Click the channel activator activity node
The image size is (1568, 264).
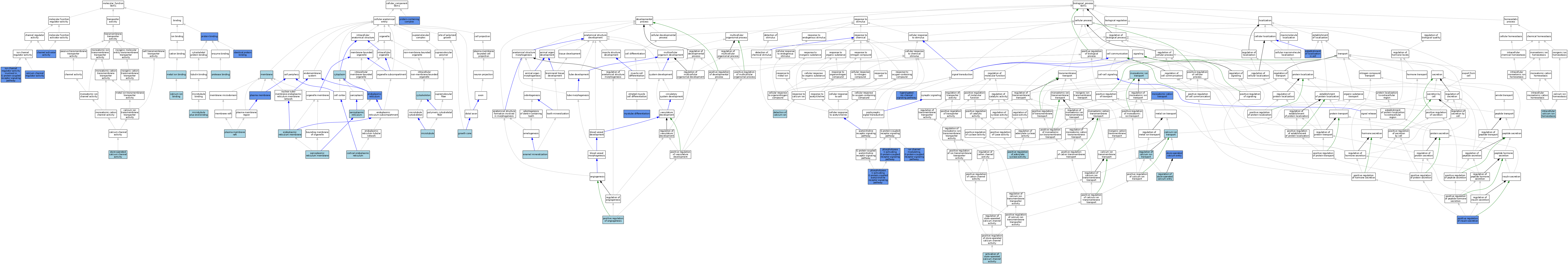pyautogui.click(x=46, y=54)
